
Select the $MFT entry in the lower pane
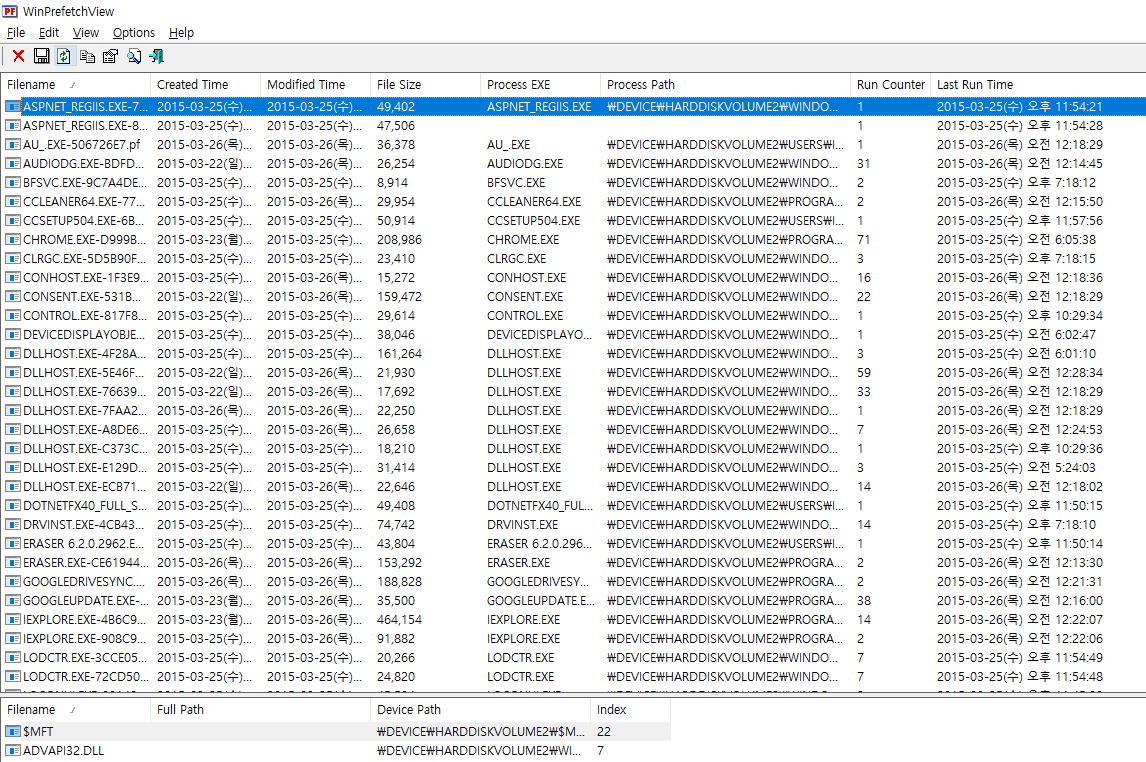38,731
